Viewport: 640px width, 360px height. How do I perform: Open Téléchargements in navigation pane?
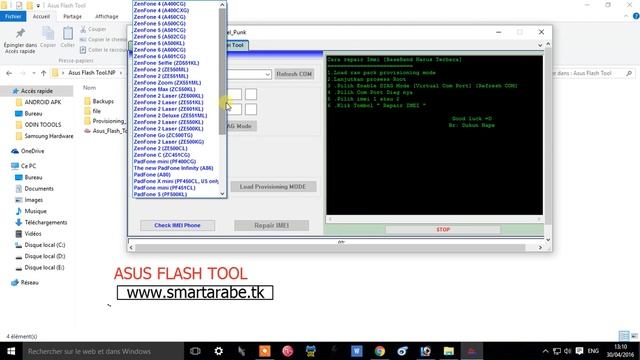(46, 222)
